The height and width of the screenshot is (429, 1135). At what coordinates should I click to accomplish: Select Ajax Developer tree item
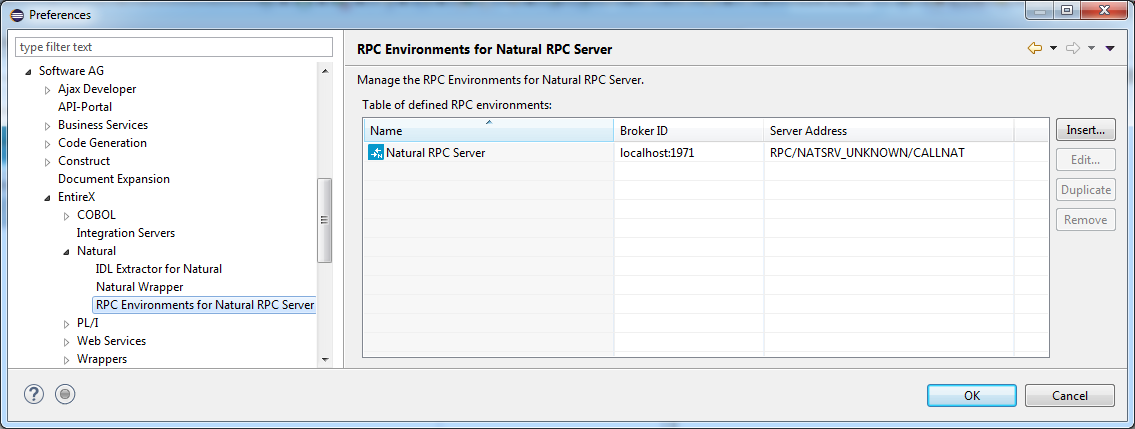[x=97, y=89]
